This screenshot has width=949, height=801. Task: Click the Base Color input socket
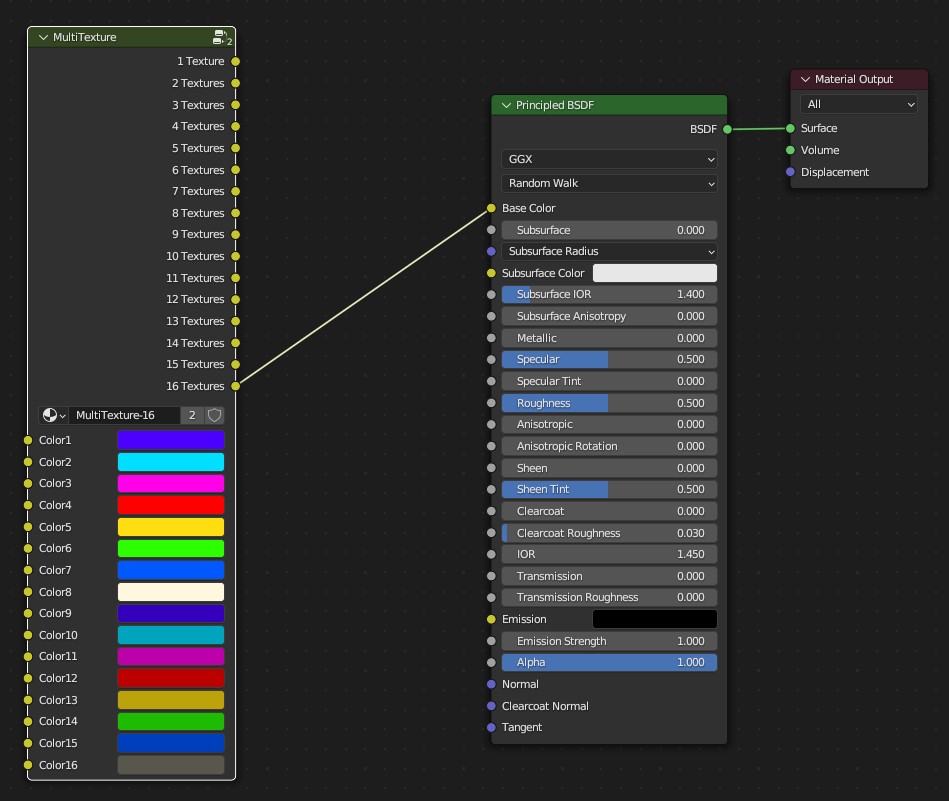pos(491,208)
